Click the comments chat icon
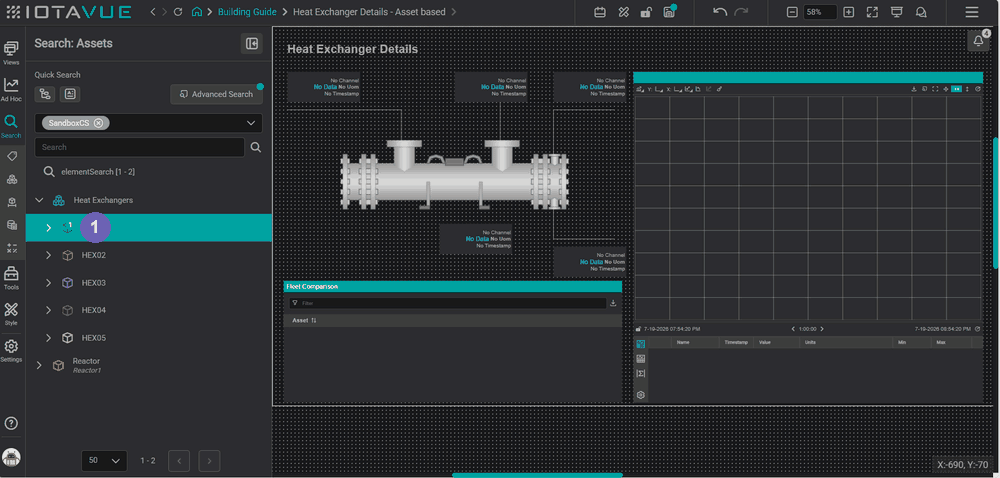Image resolution: width=1000 pixels, height=478 pixels. click(921, 11)
